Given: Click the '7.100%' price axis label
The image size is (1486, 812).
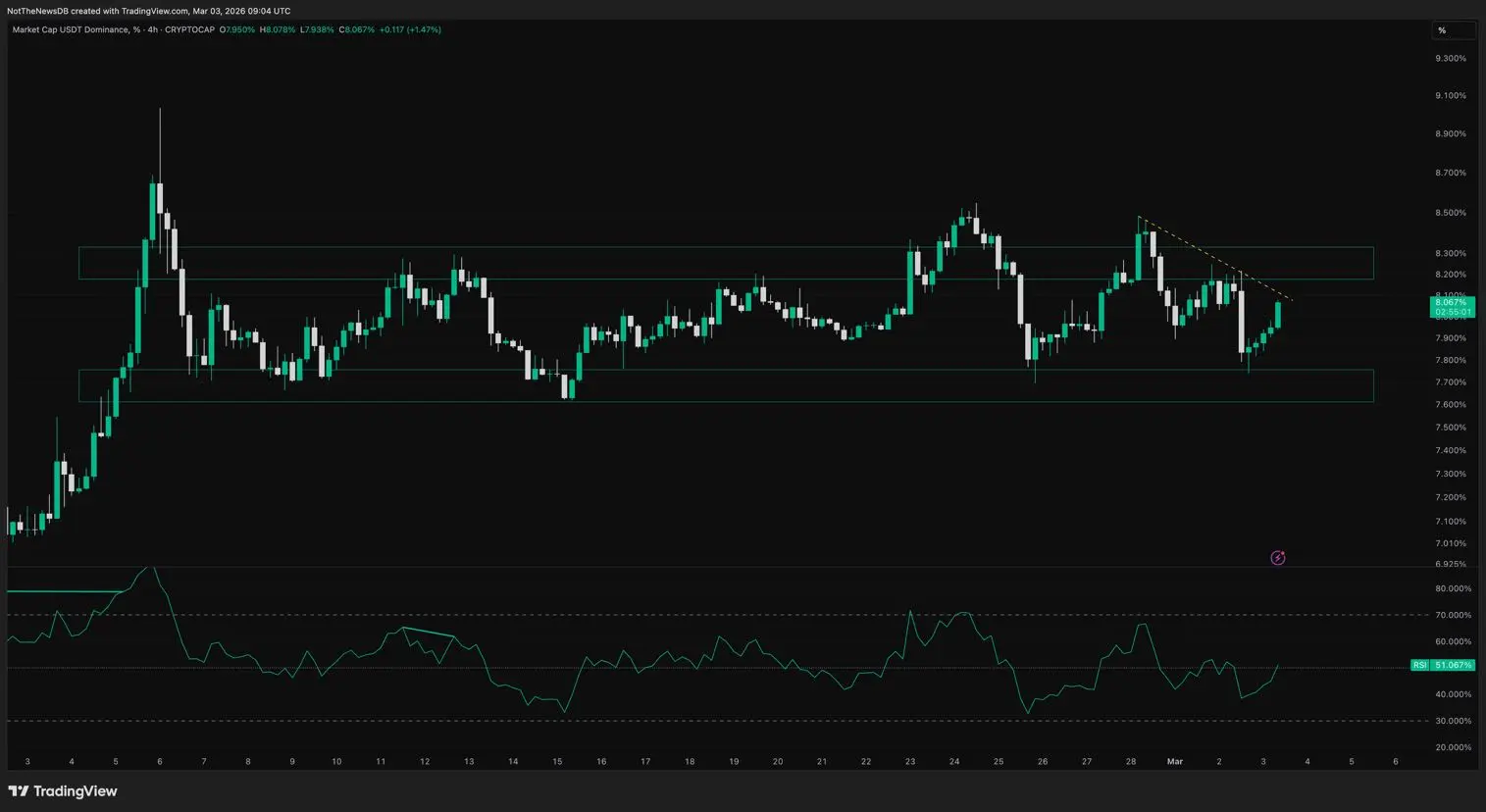Looking at the screenshot, I should tap(1451, 522).
